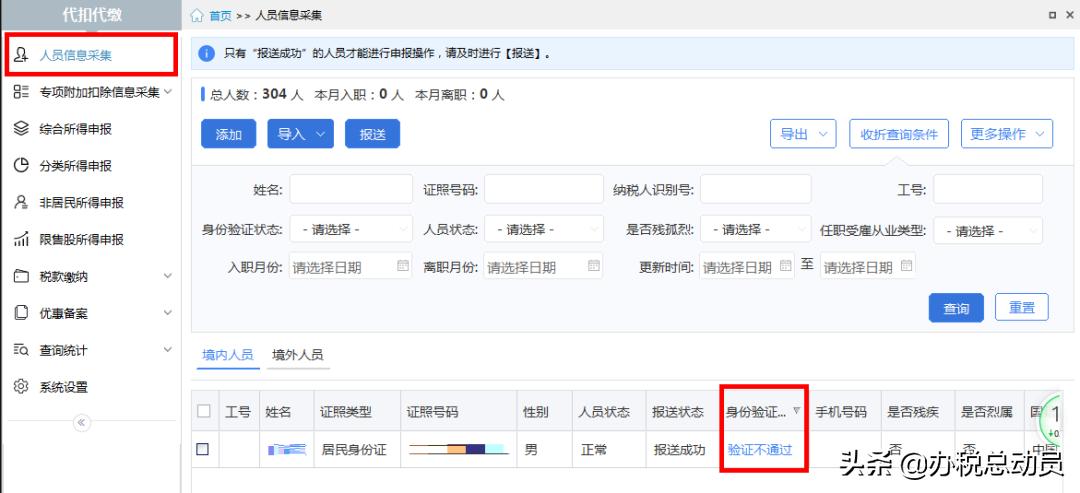Image resolution: width=1080 pixels, height=493 pixels.
Task: Click the 入职月份 date field
Action: click(x=351, y=266)
